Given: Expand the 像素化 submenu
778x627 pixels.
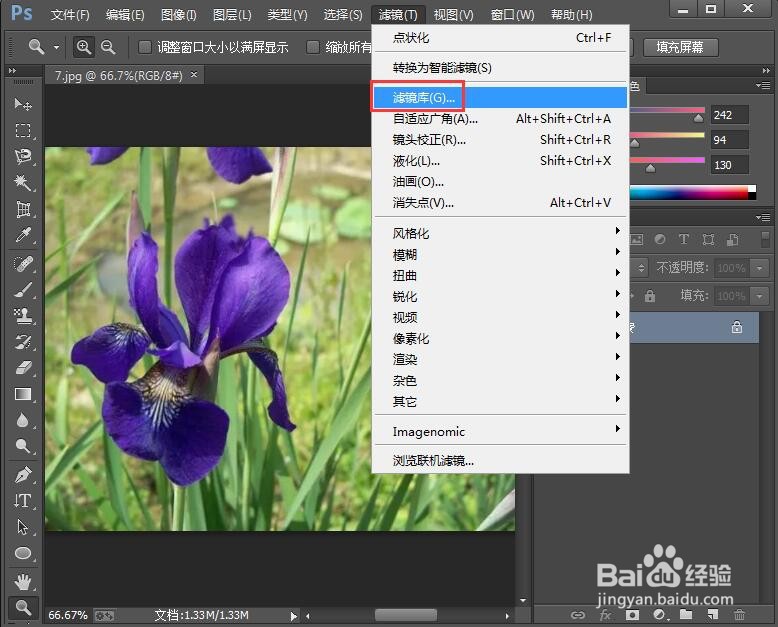Looking at the screenshot, I should (501, 339).
